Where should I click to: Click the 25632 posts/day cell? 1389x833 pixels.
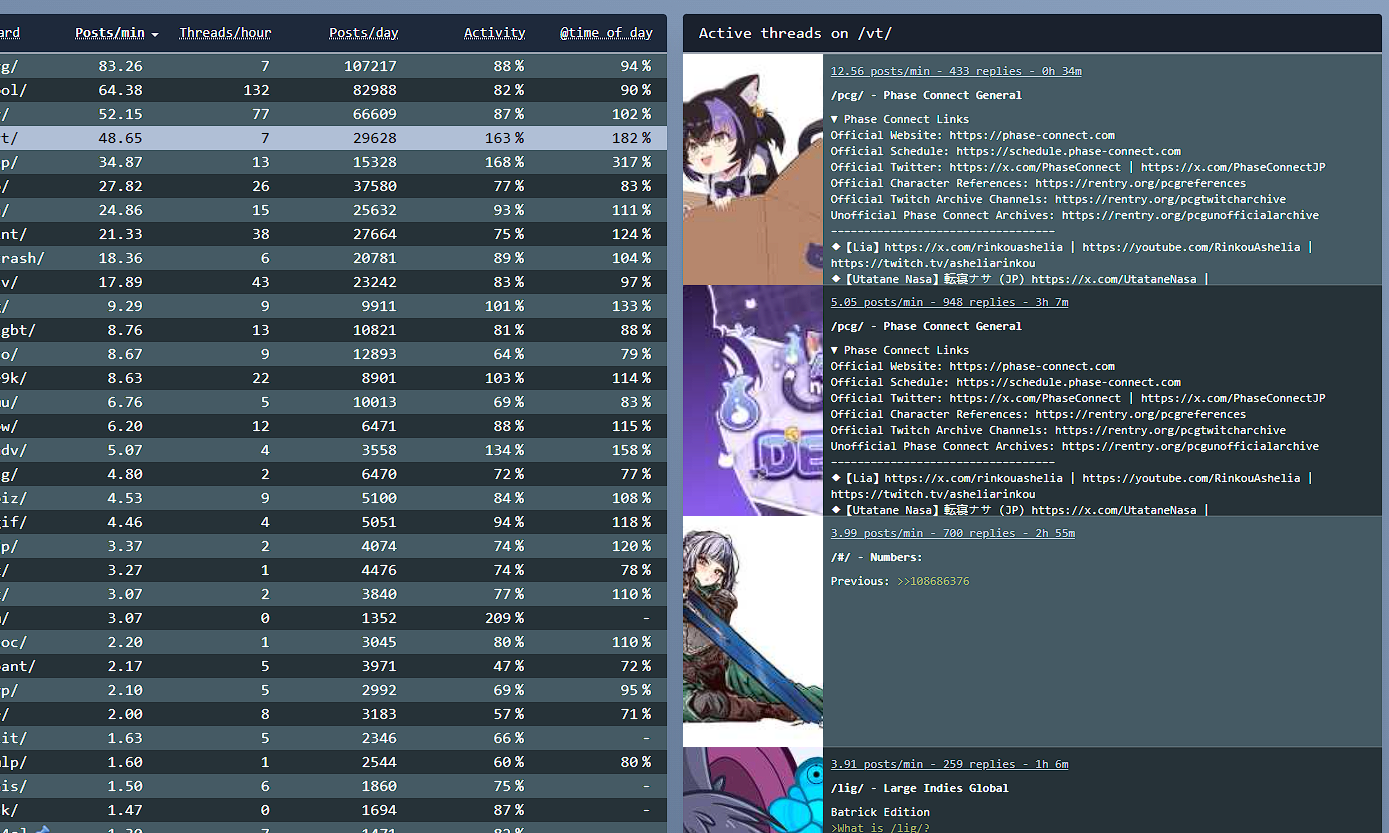(374, 210)
